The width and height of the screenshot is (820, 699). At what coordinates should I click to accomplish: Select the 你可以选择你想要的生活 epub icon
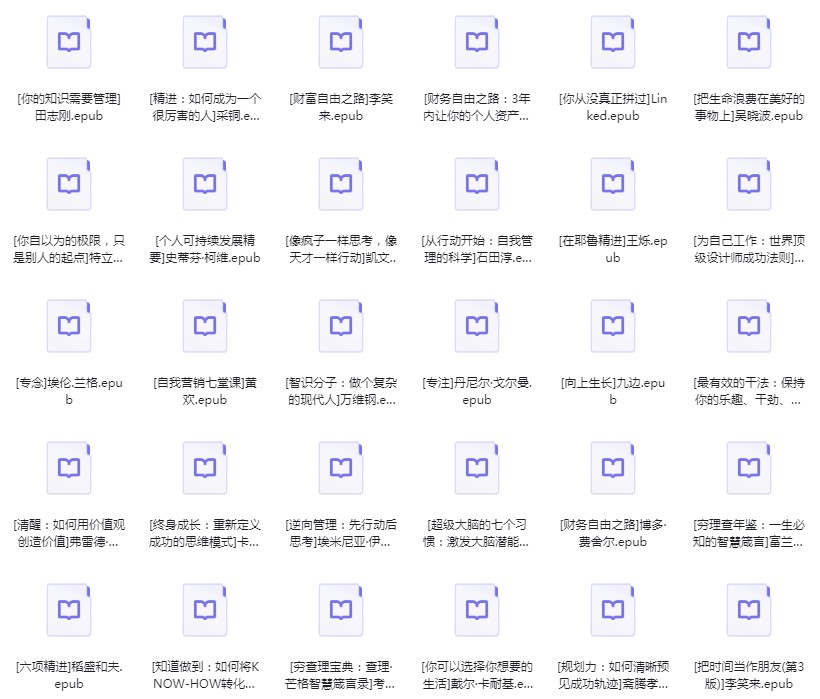point(477,610)
